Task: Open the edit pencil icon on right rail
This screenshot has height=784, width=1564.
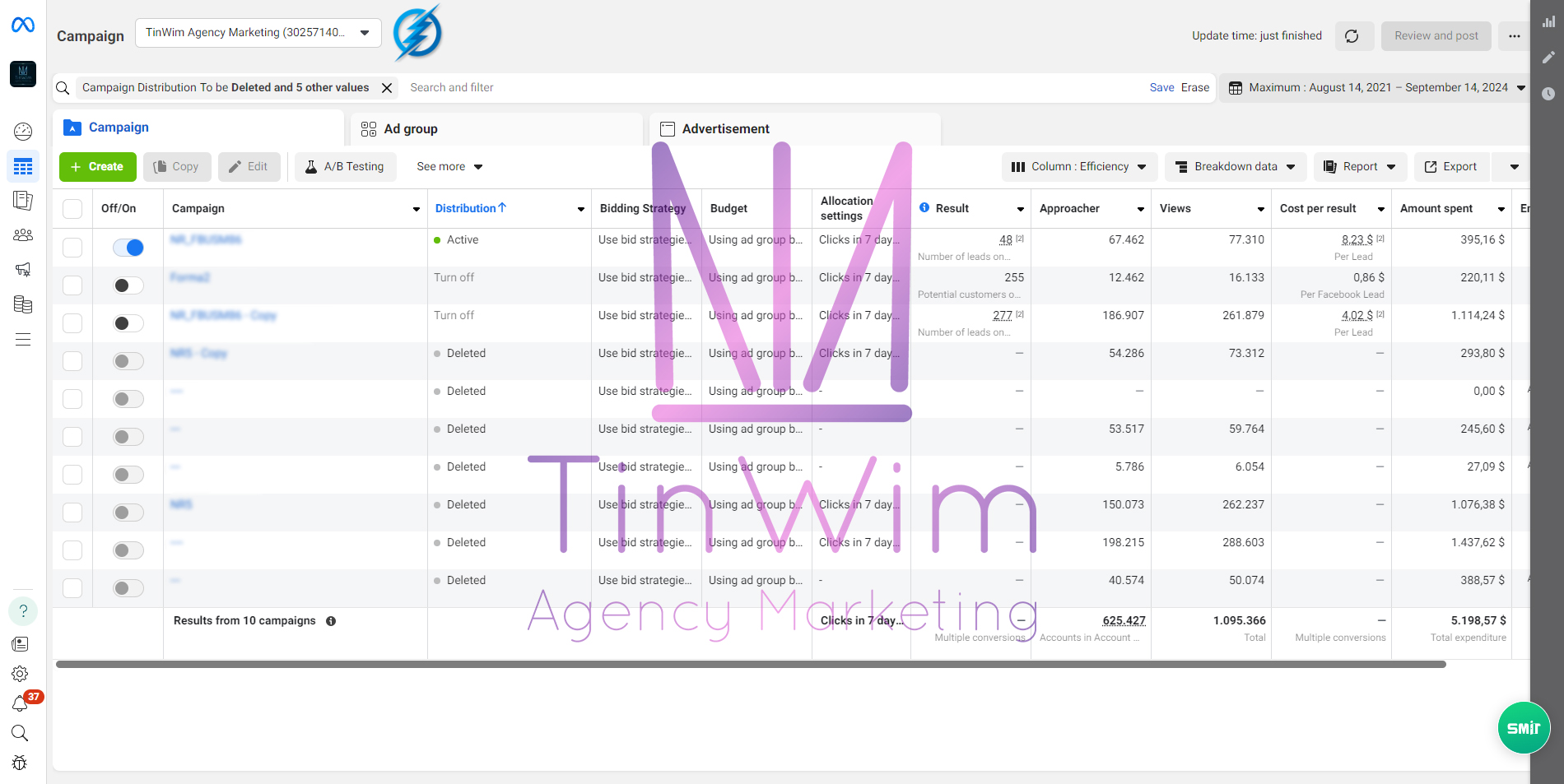Action: pos(1548,58)
